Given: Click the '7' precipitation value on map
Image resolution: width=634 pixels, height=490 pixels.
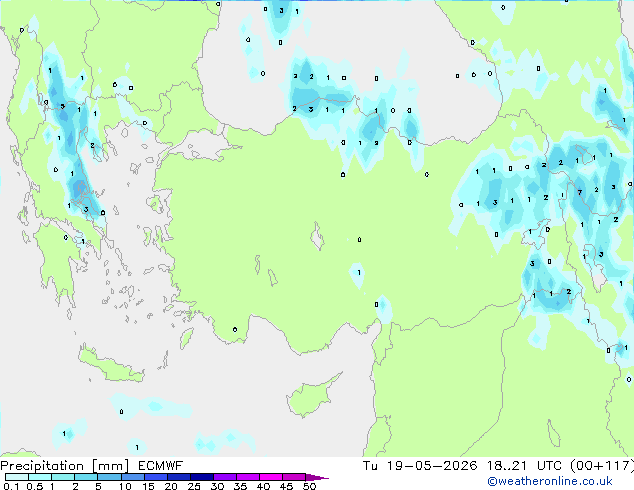Looking at the screenshot, I should [x=580, y=192].
